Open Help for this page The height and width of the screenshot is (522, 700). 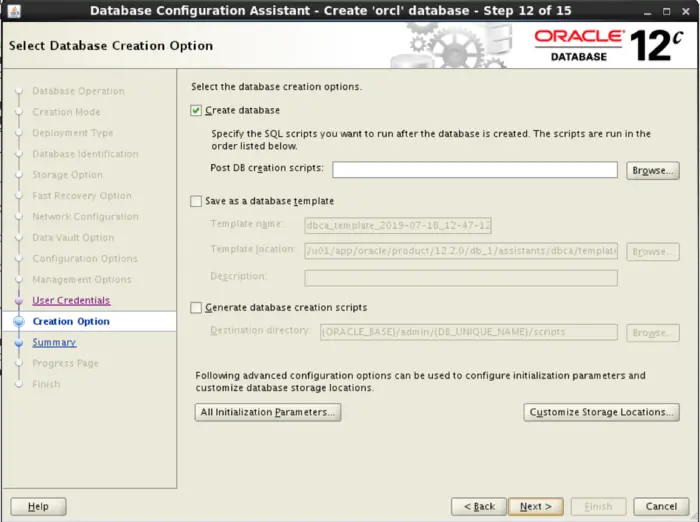38,506
